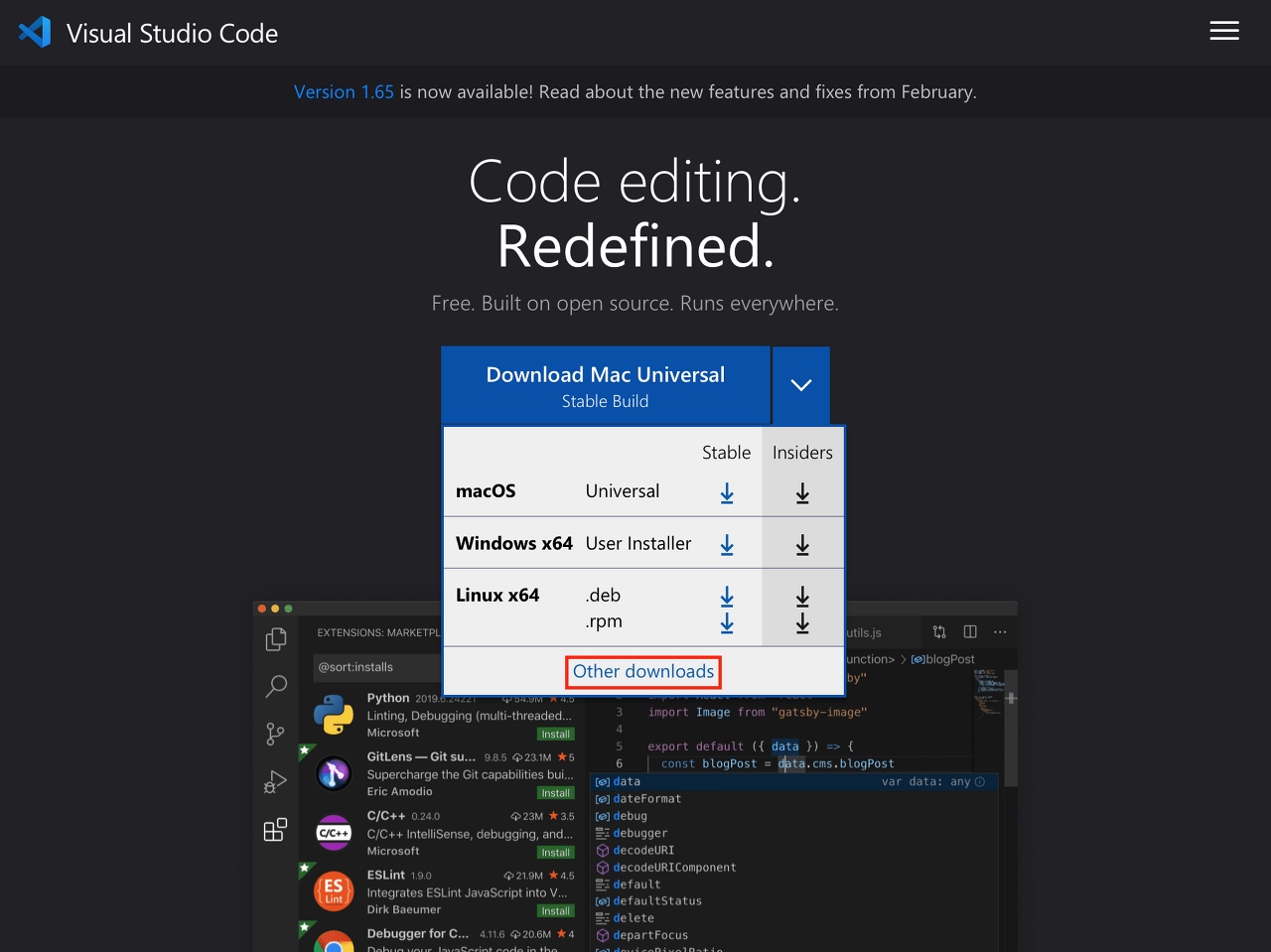Screen dimensions: 1271x952
Task: Click the Stable column header
Action: [x=726, y=453]
